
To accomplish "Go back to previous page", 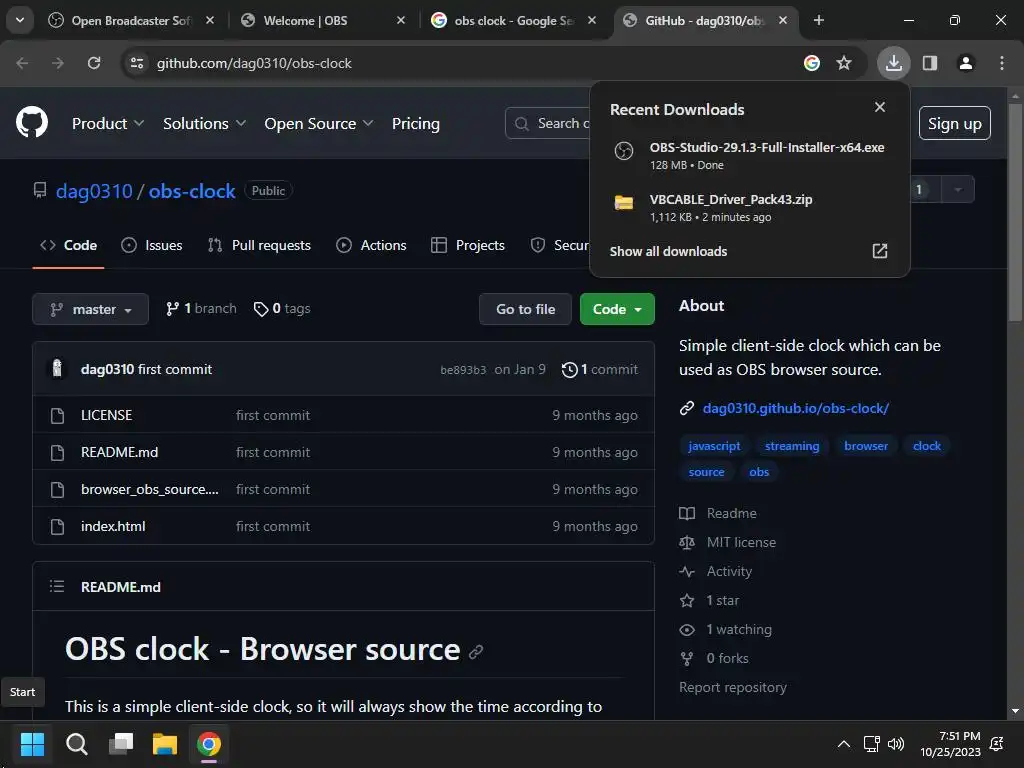I will pos(22,63).
